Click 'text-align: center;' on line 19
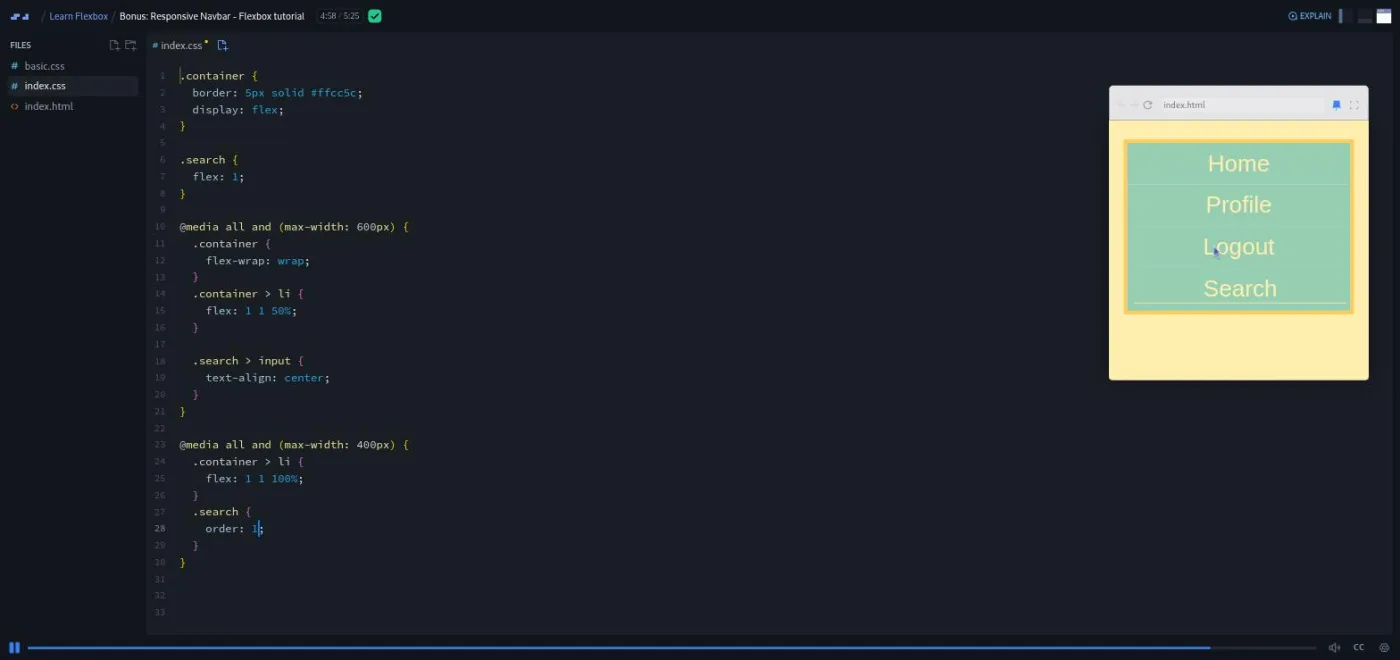 [x=268, y=378]
